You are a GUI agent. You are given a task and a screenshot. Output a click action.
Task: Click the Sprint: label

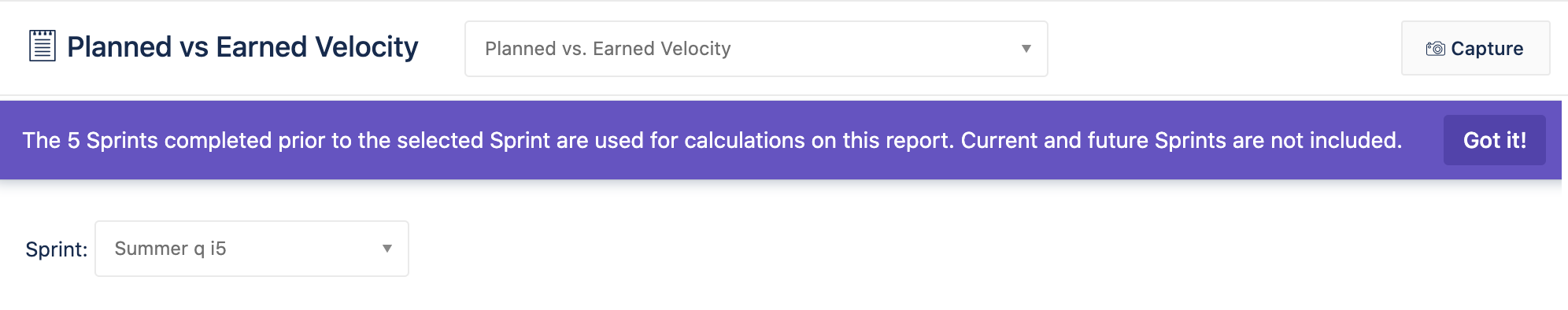[x=57, y=249]
